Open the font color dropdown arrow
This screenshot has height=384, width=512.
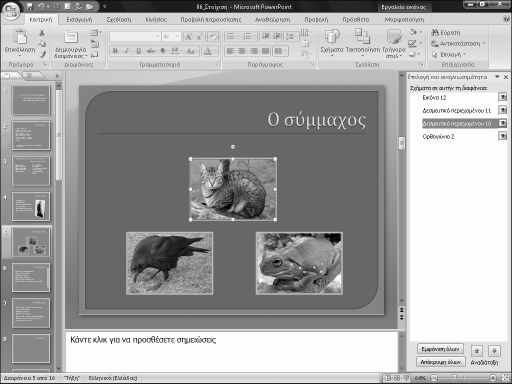215,51
